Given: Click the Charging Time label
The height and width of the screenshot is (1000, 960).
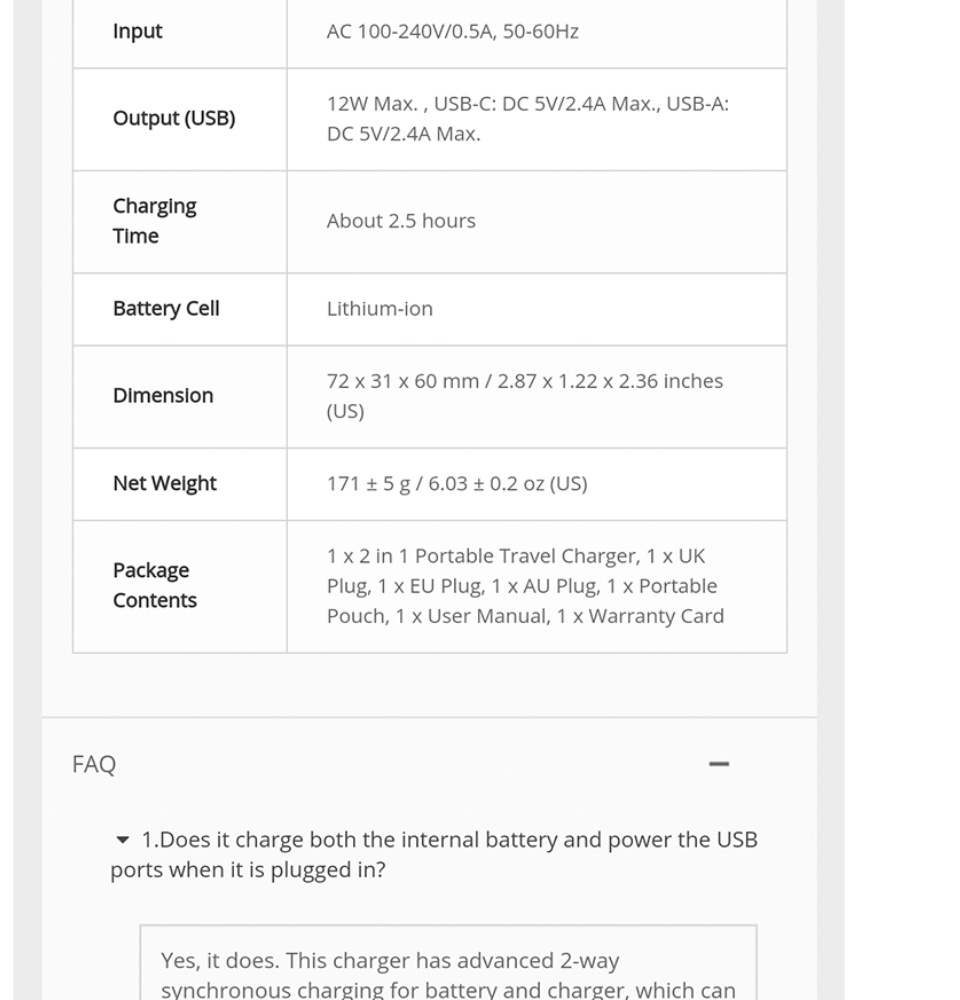Looking at the screenshot, I should pos(154,220).
